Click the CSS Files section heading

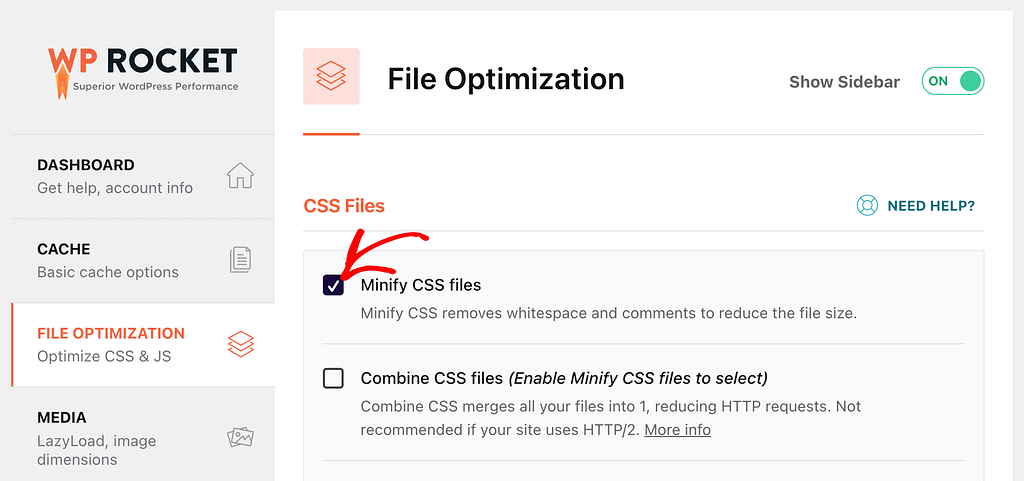[x=344, y=206]
